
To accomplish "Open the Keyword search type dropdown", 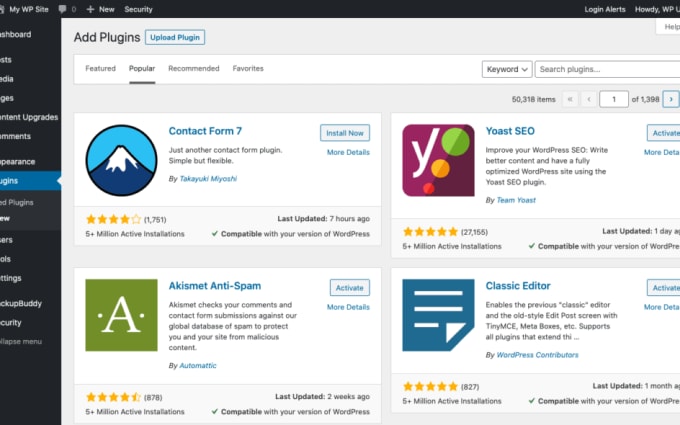I will point(507,69).
